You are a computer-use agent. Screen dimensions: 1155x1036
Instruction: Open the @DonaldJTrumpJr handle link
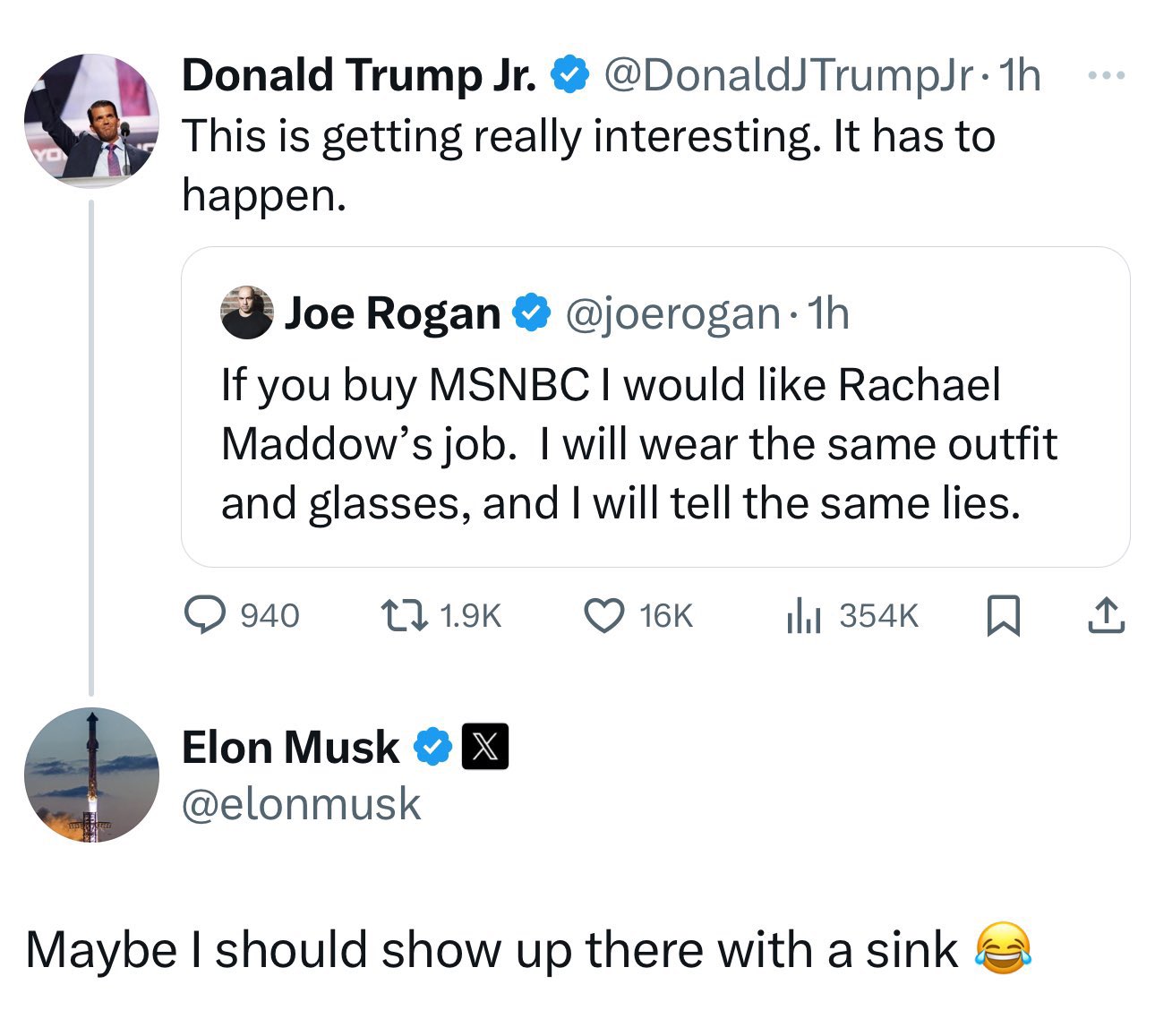coord(788,75)
